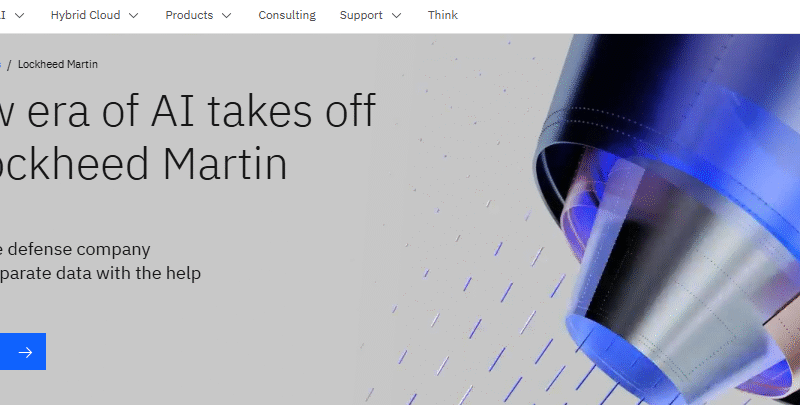Open the Hybrid Cloud menu label

85,15
